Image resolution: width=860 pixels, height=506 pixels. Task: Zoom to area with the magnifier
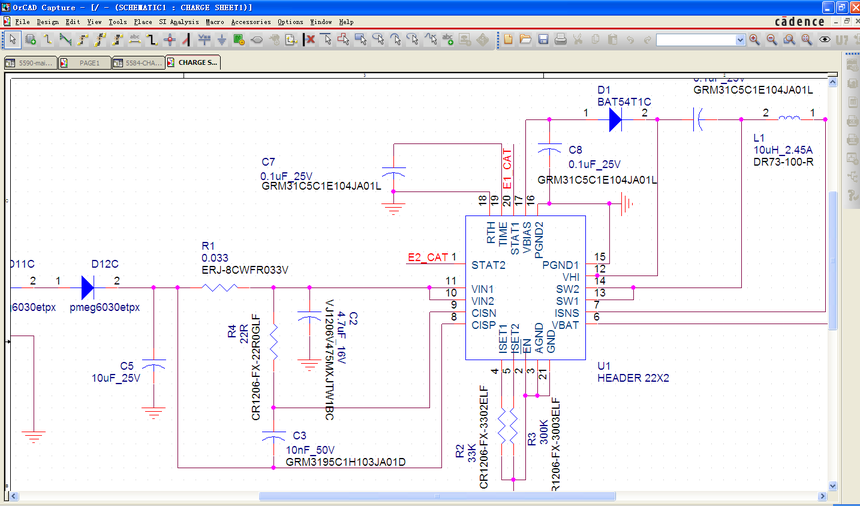[x=789, y=39]
